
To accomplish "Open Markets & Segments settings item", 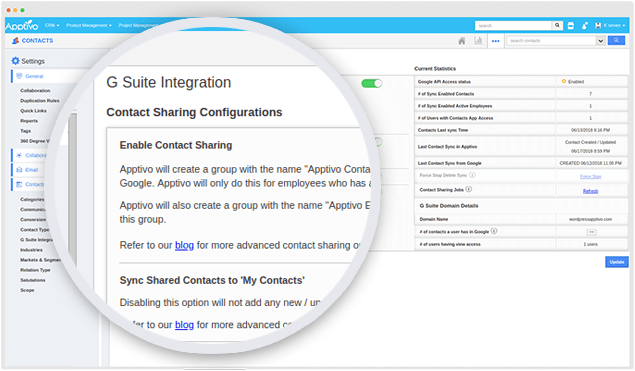I will 40,260.
